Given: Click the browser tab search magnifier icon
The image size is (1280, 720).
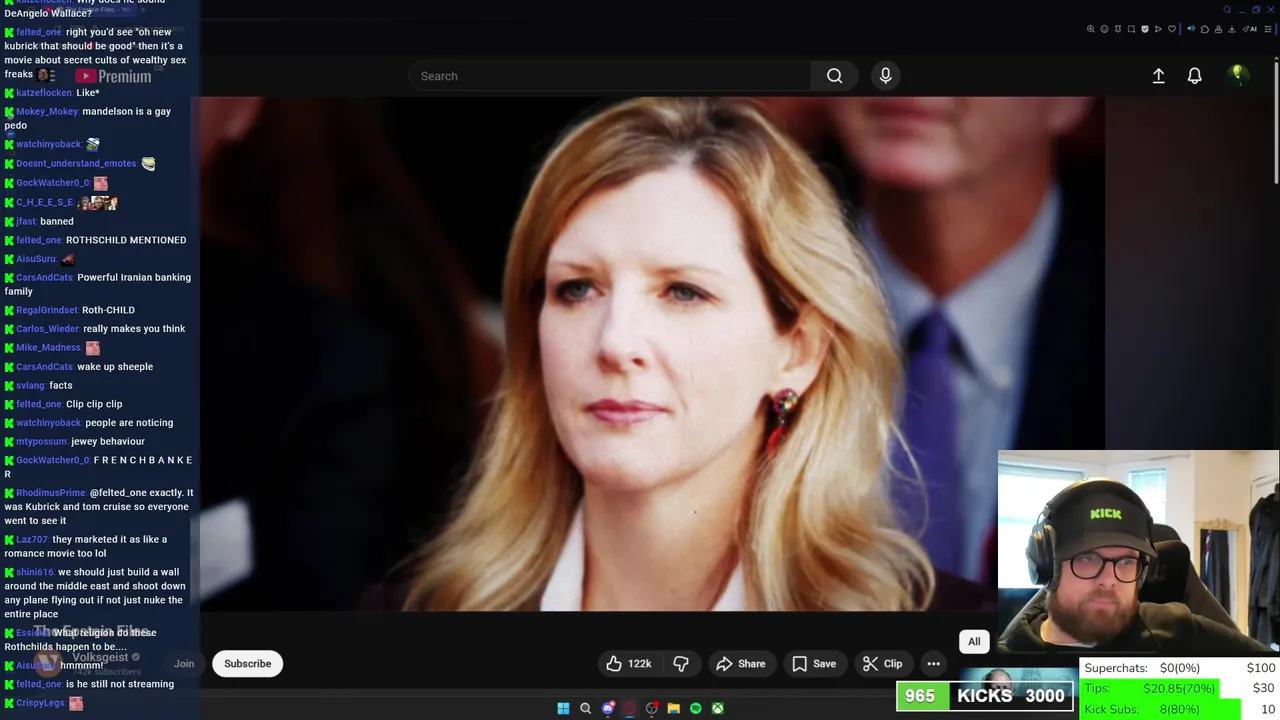Looking at the screenshot, I should 1227,10.
